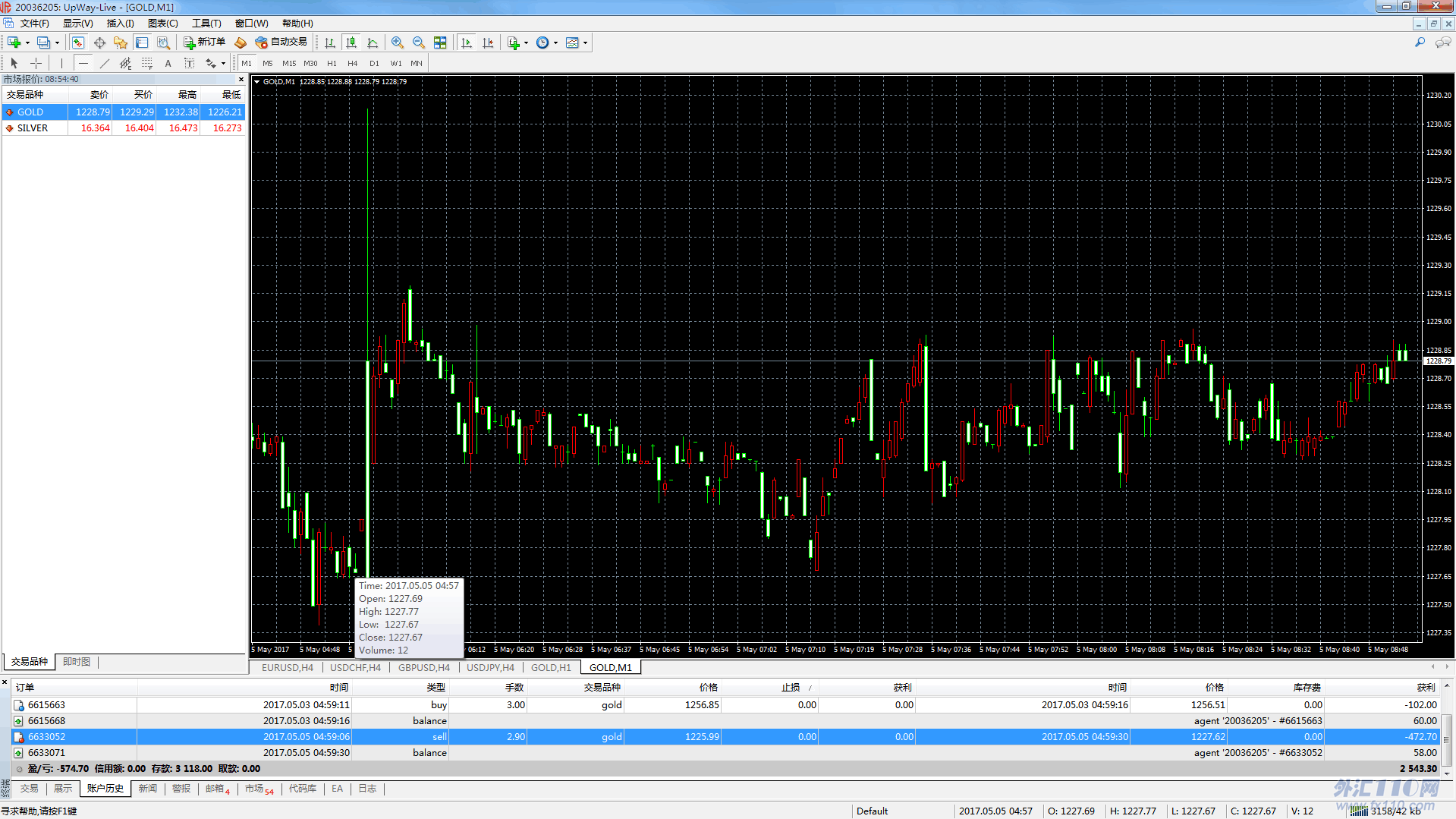Open the arrows objects tool
This screenshot has height=819, width=1456.
[211, 63]
